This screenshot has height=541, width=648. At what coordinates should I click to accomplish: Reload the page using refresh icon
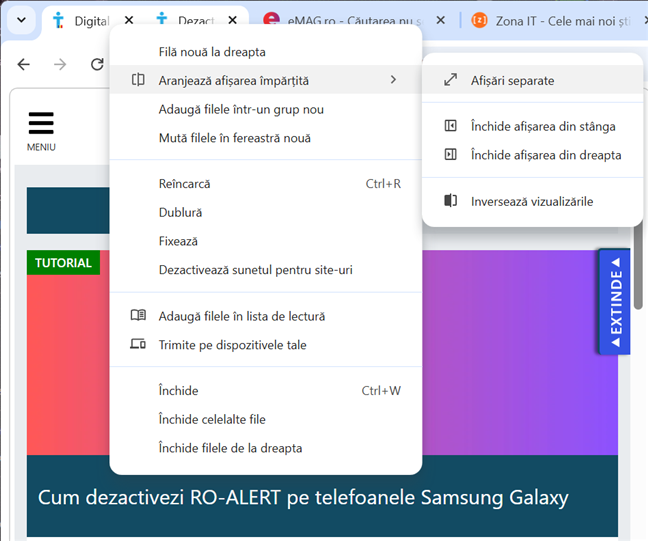pos(97,64)
